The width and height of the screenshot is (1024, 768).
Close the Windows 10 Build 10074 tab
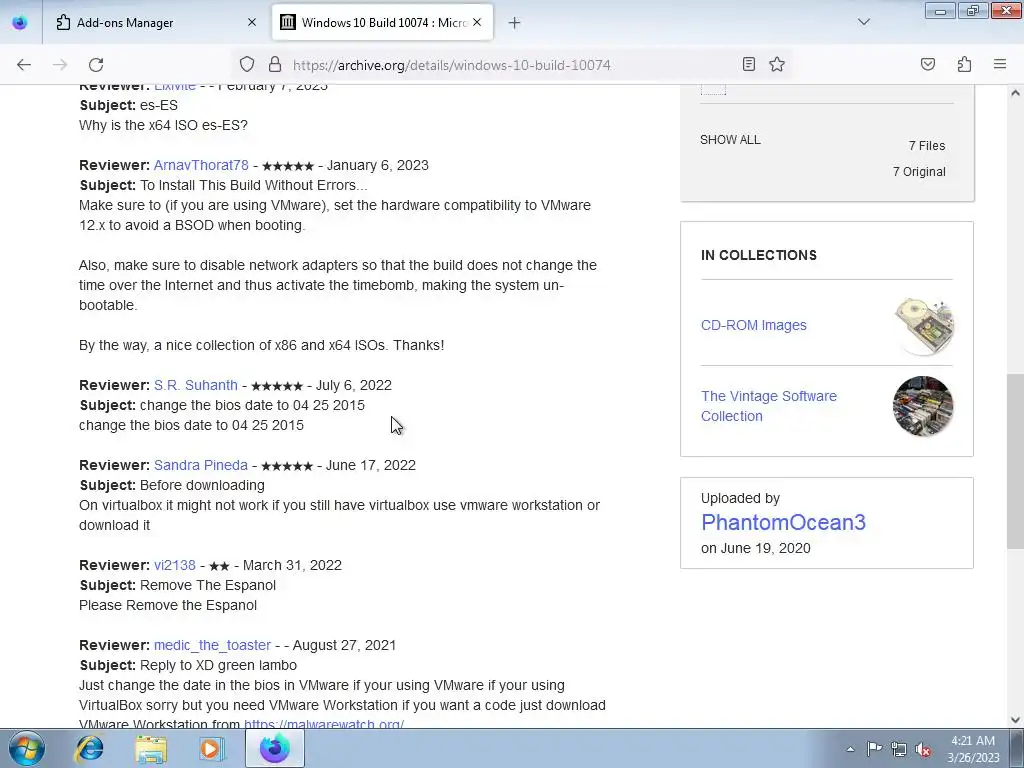[477, 23]
